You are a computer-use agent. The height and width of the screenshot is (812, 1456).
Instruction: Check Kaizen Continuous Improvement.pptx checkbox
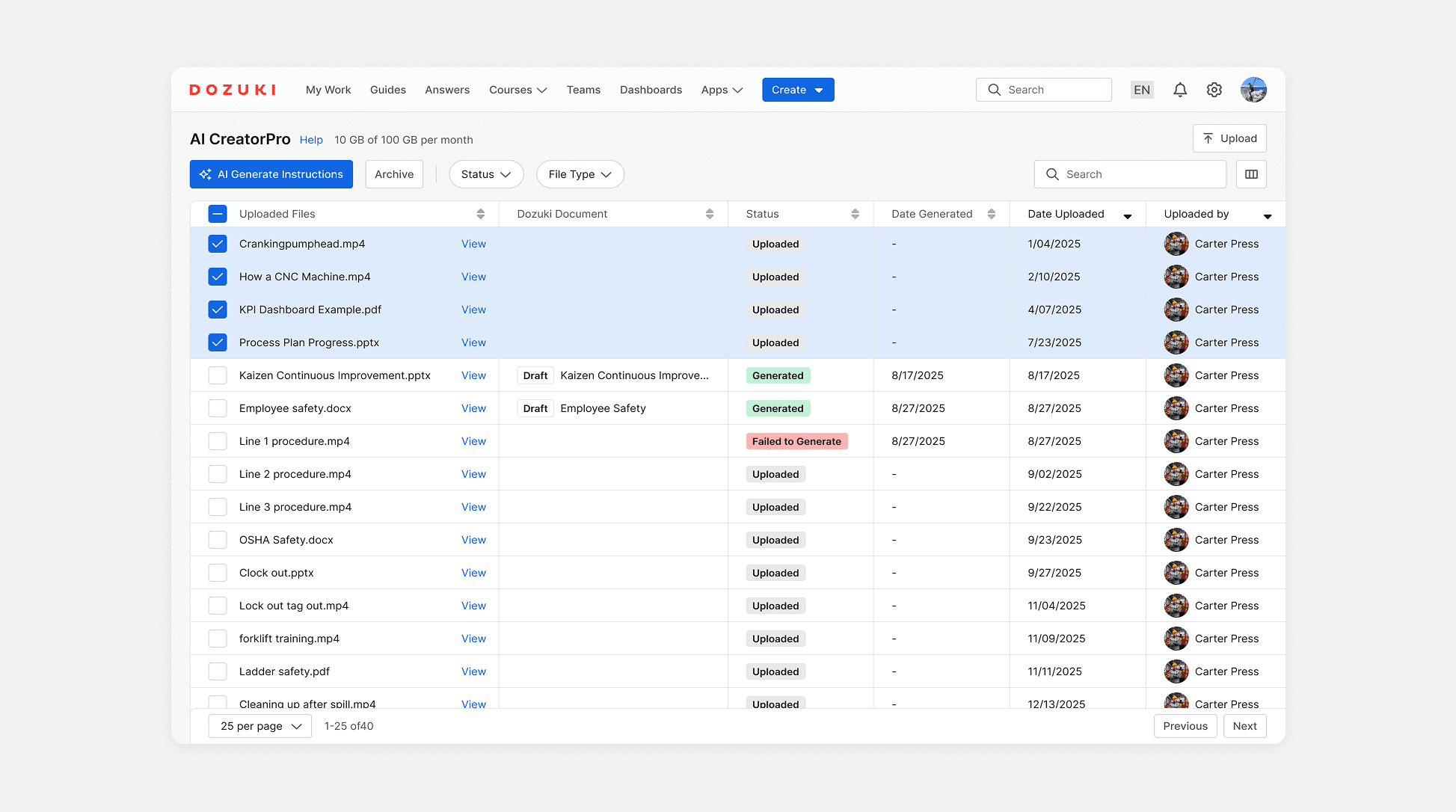point(218,375)
